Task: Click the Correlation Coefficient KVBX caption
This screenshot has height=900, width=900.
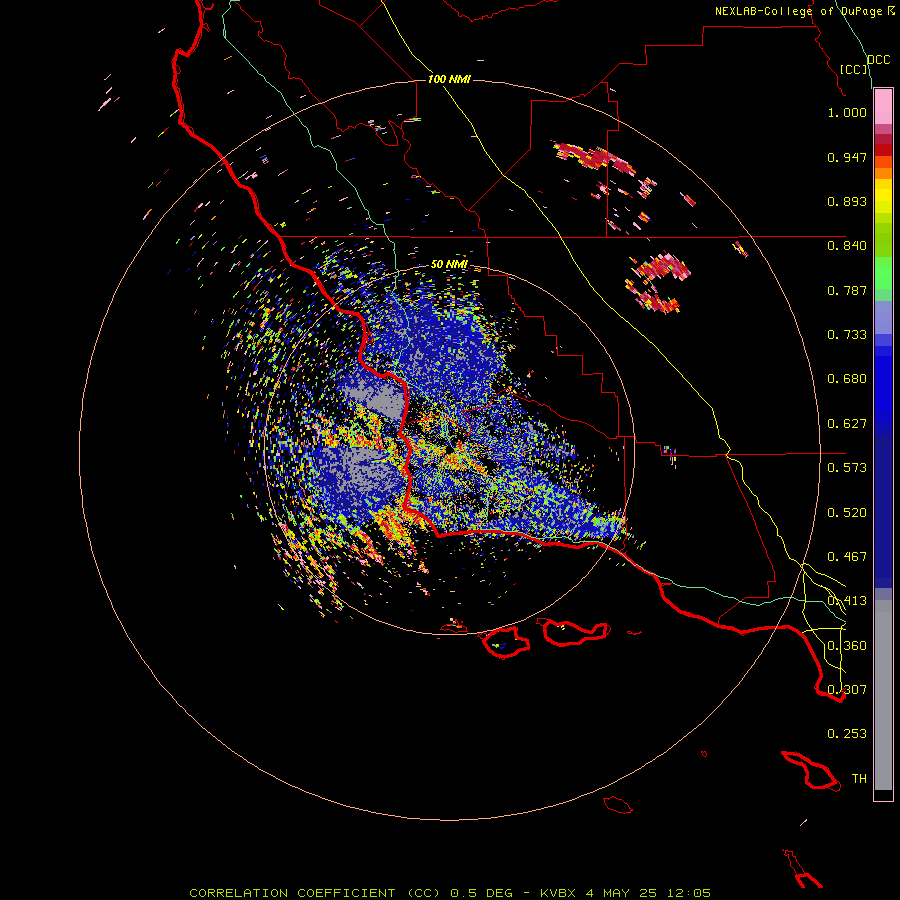Action: click(450, 893)
